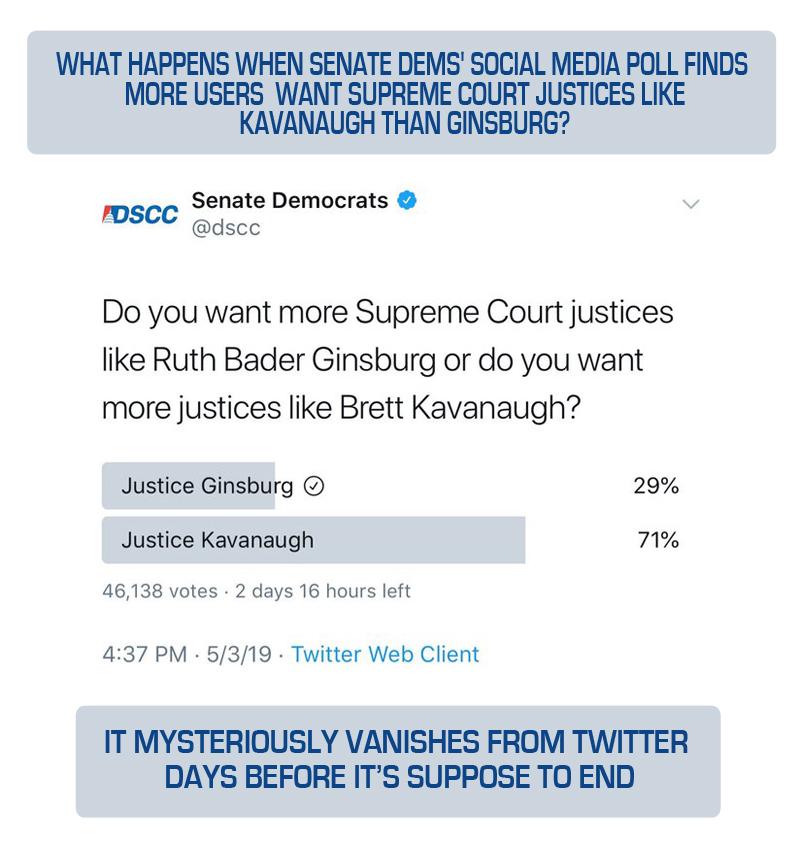800x847 pixels.
Task: Select the Justice Ginsburg poll option
Action: (207, 486)
